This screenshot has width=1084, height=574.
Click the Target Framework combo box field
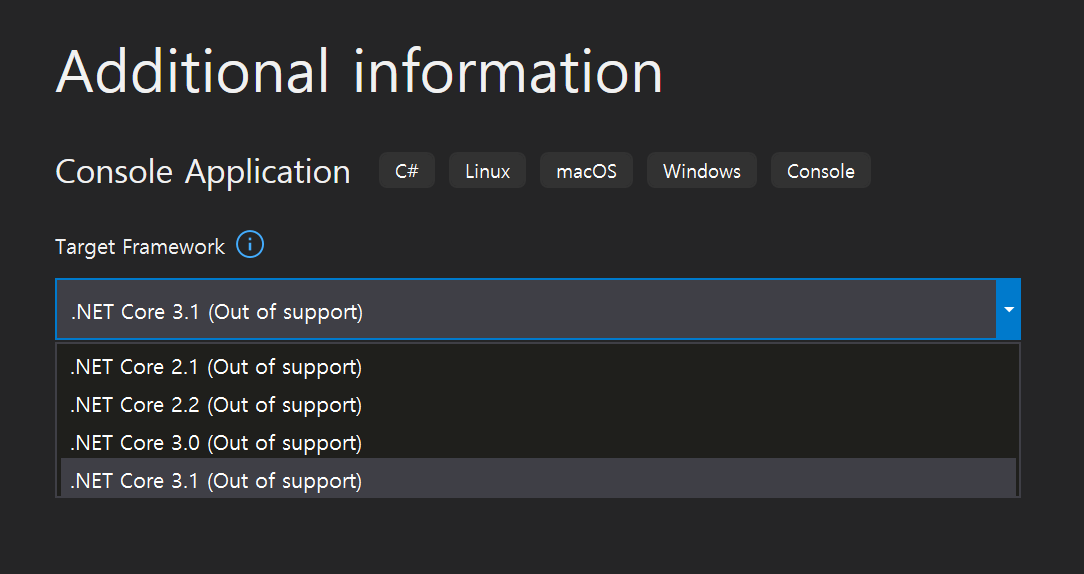(537, 309)
